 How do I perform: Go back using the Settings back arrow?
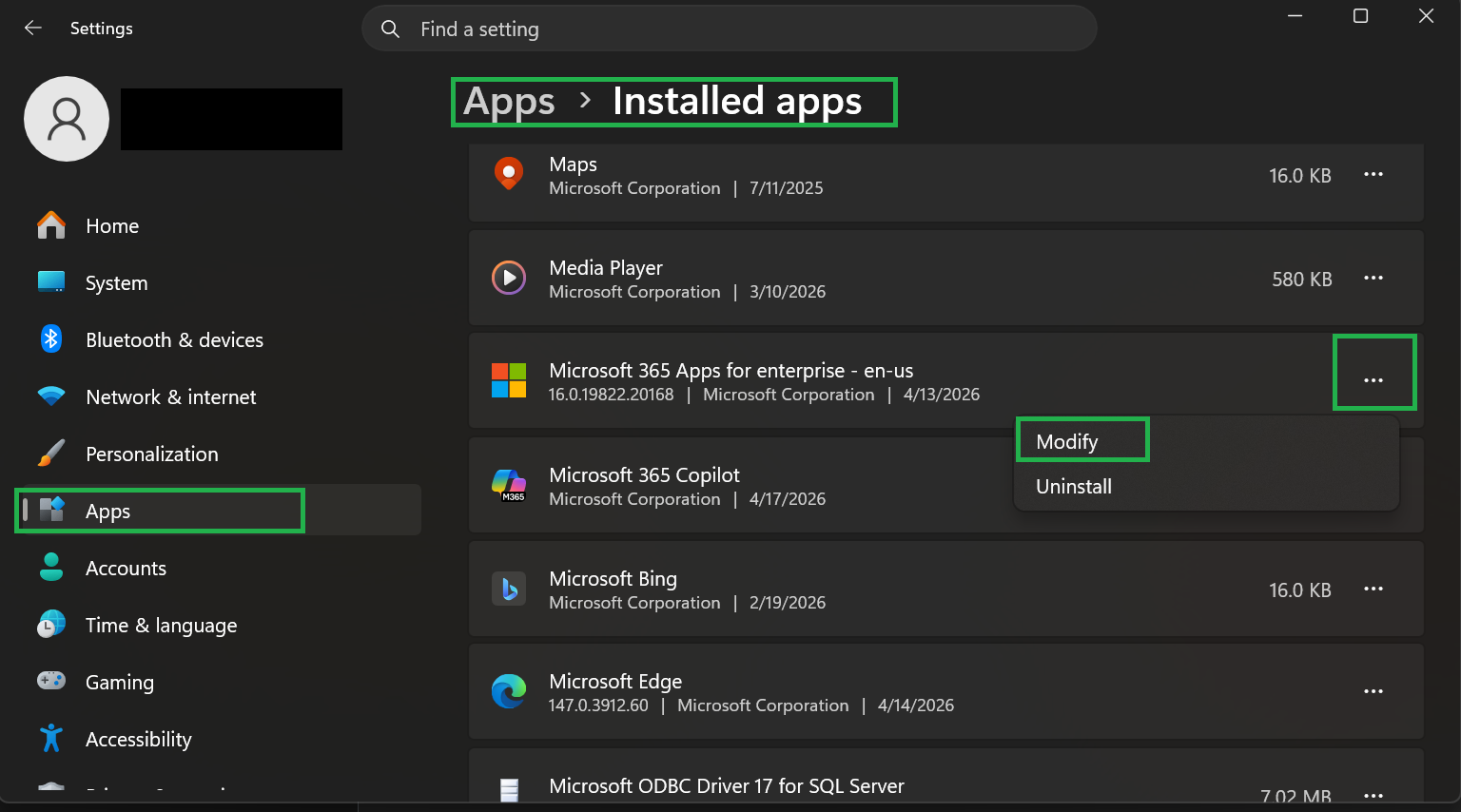(33, 29)
